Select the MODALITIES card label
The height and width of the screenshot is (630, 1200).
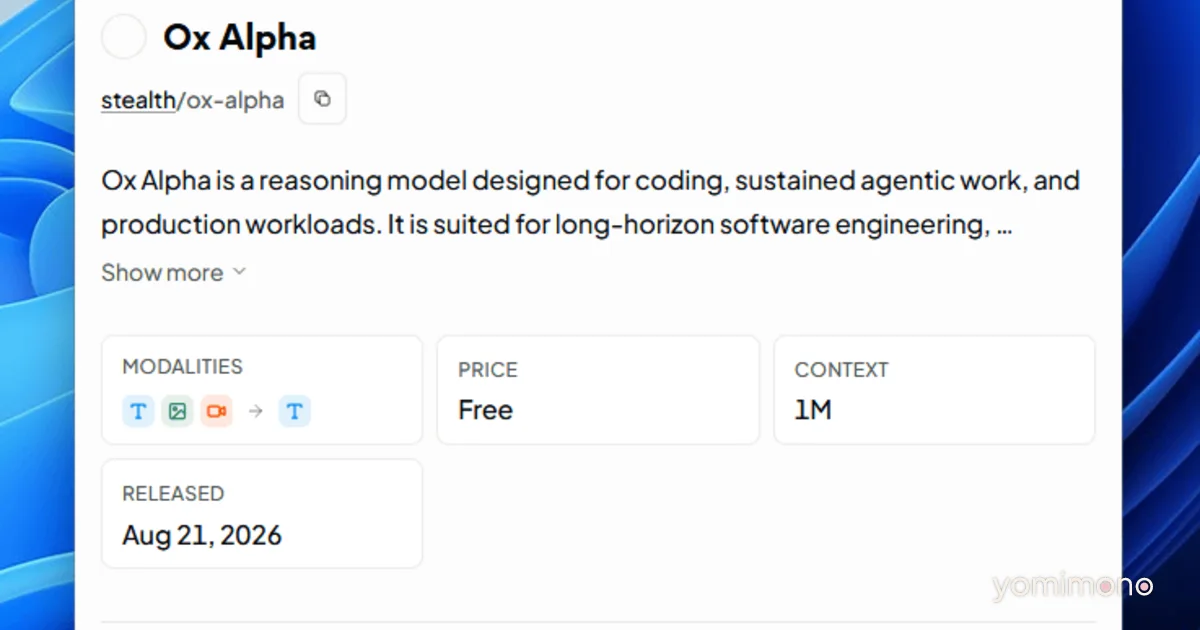pos(182,367)
